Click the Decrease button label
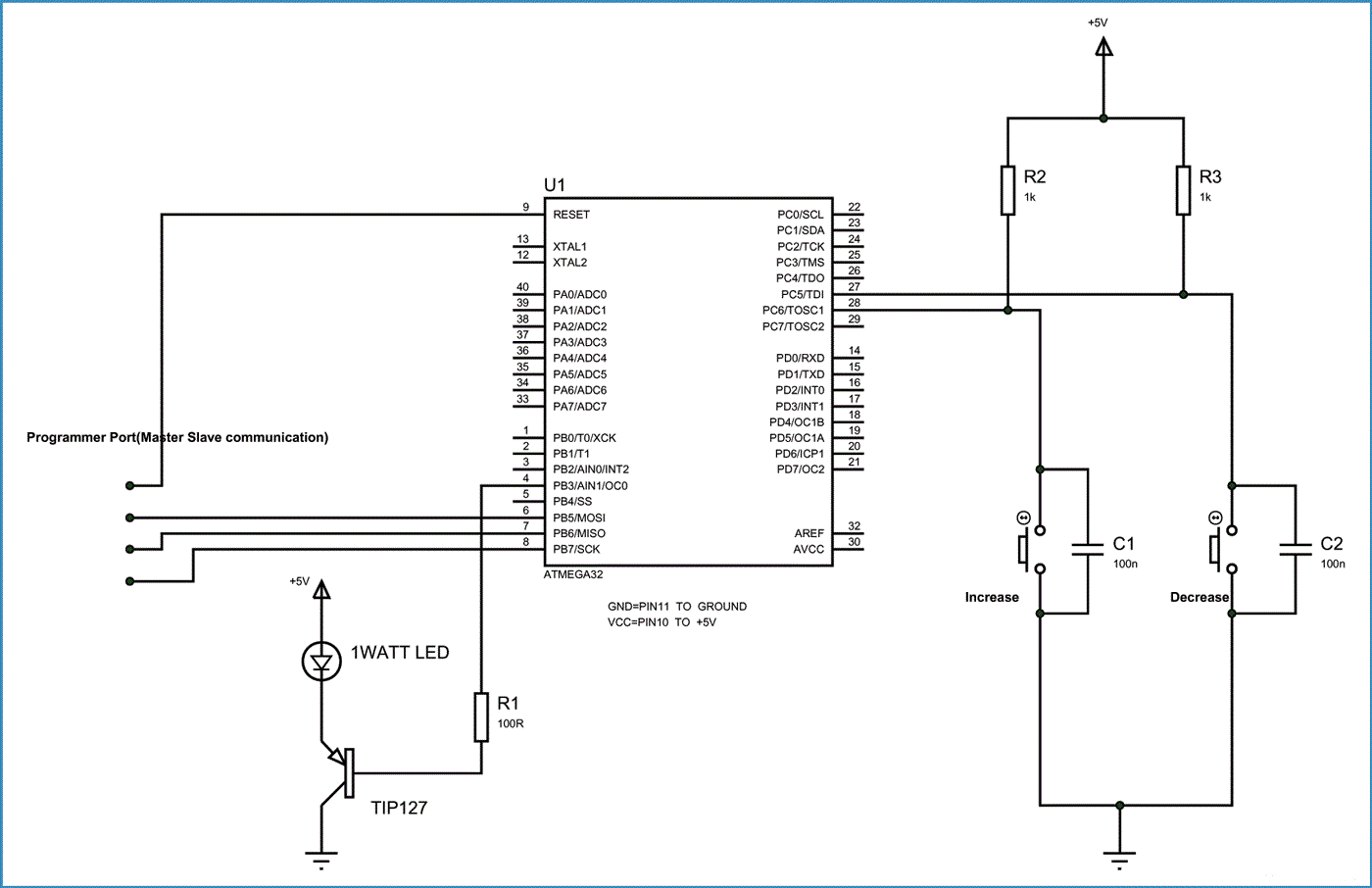 tap(1200, 598)
